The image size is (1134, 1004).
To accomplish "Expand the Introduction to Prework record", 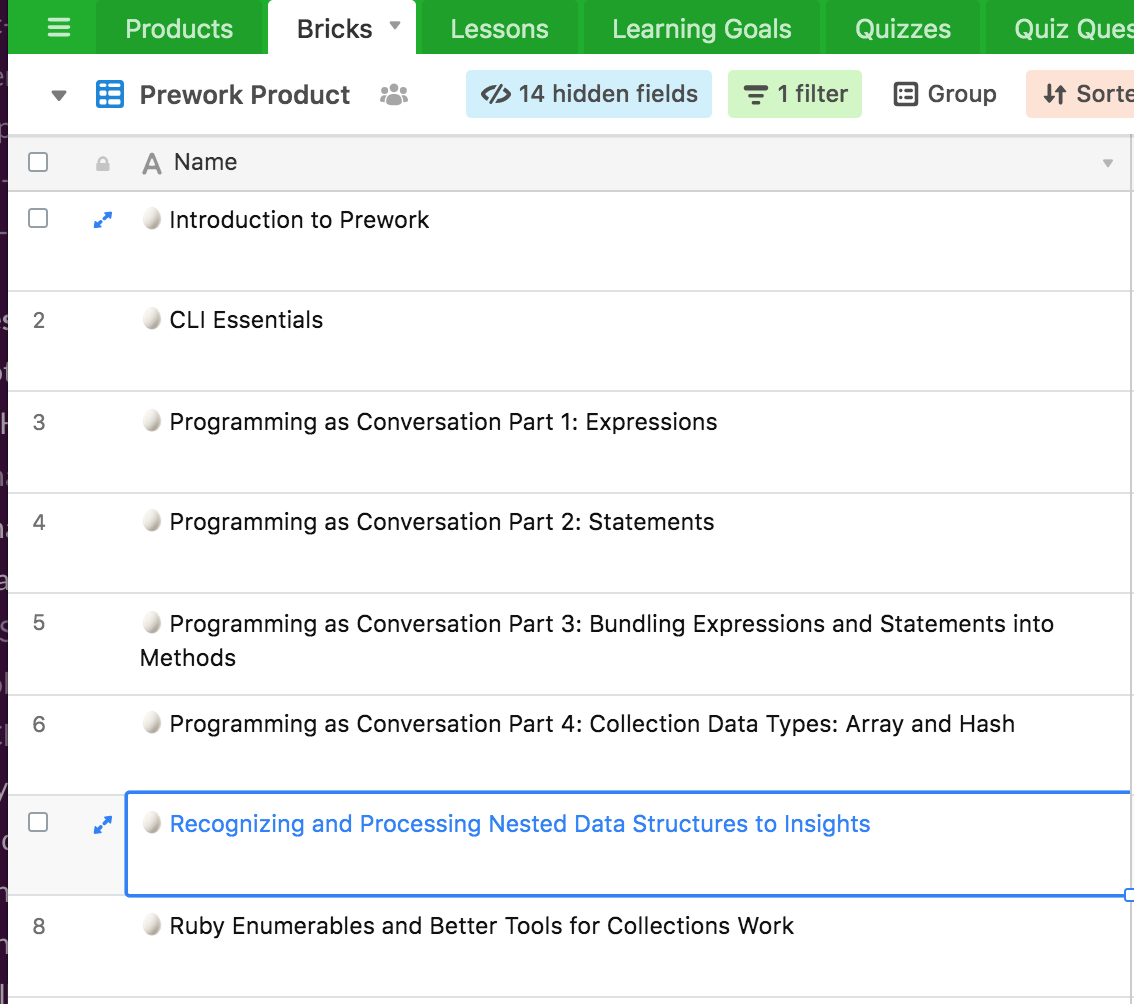I will click(102, 220).
